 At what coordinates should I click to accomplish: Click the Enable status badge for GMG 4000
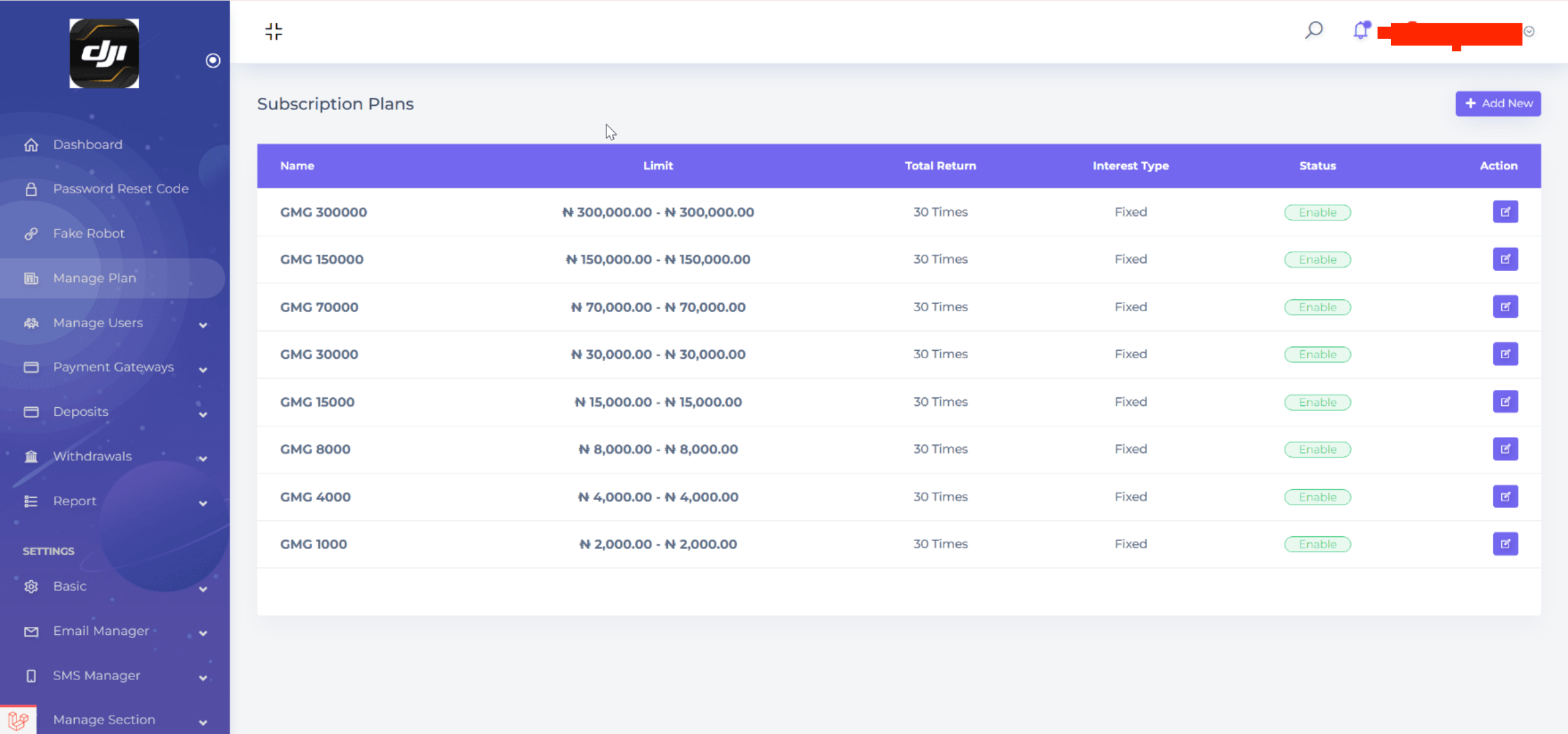(x=1317, y=497)
